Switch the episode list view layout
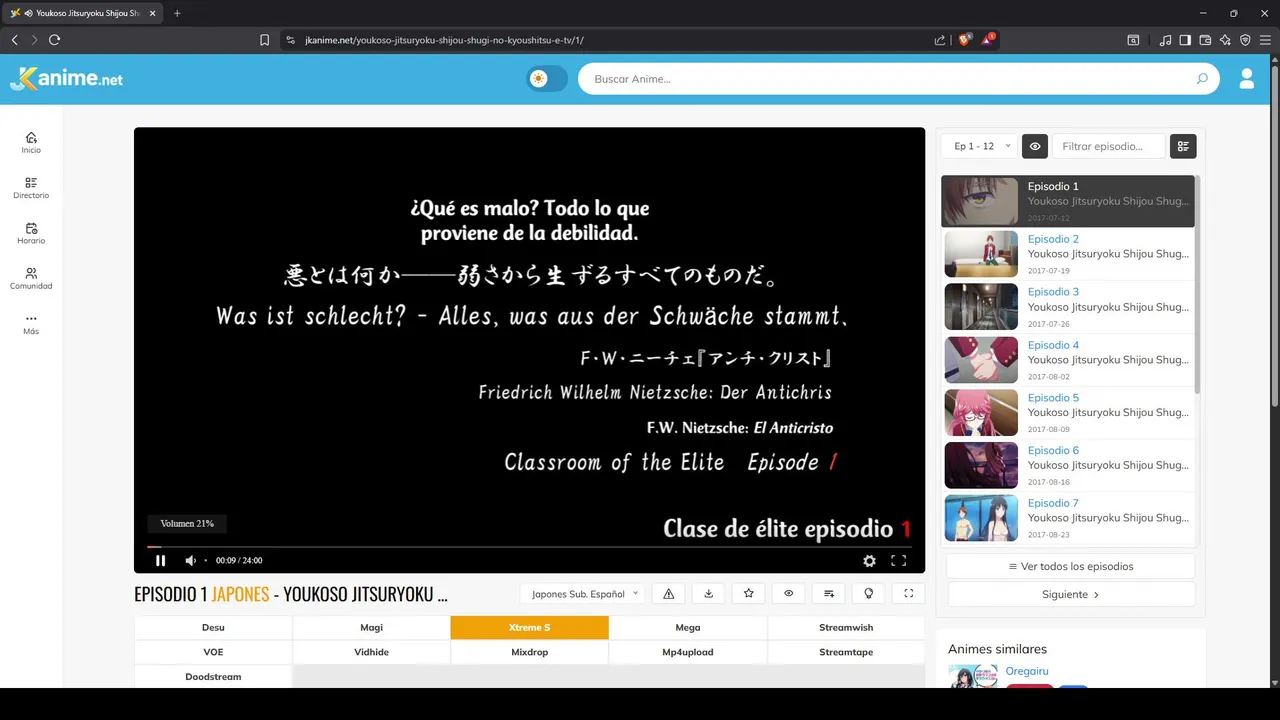 (1183, 146)
